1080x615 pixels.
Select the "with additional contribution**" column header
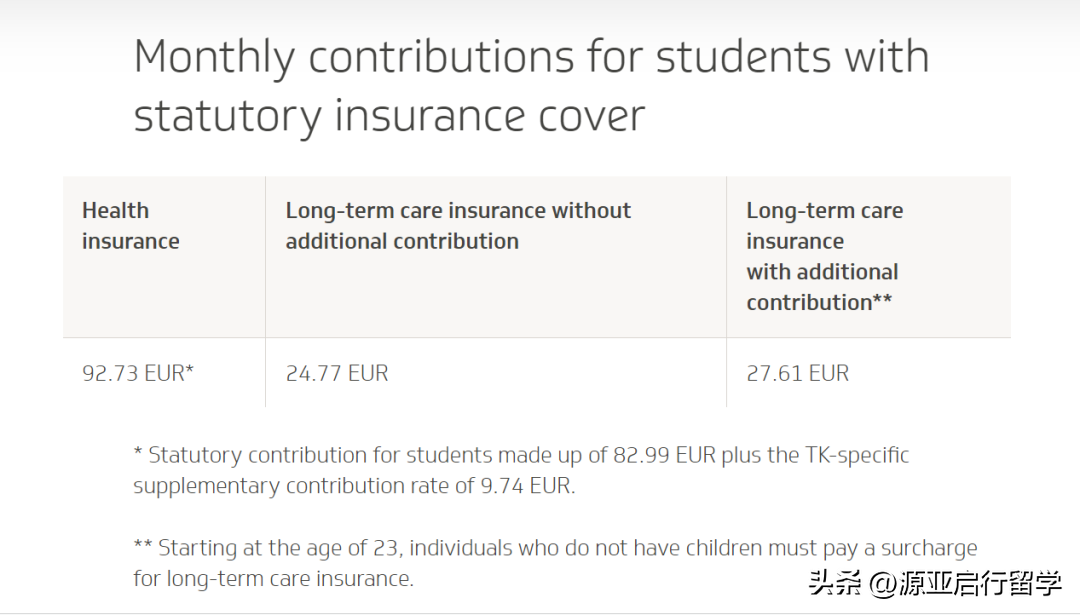tap(824, 256)
